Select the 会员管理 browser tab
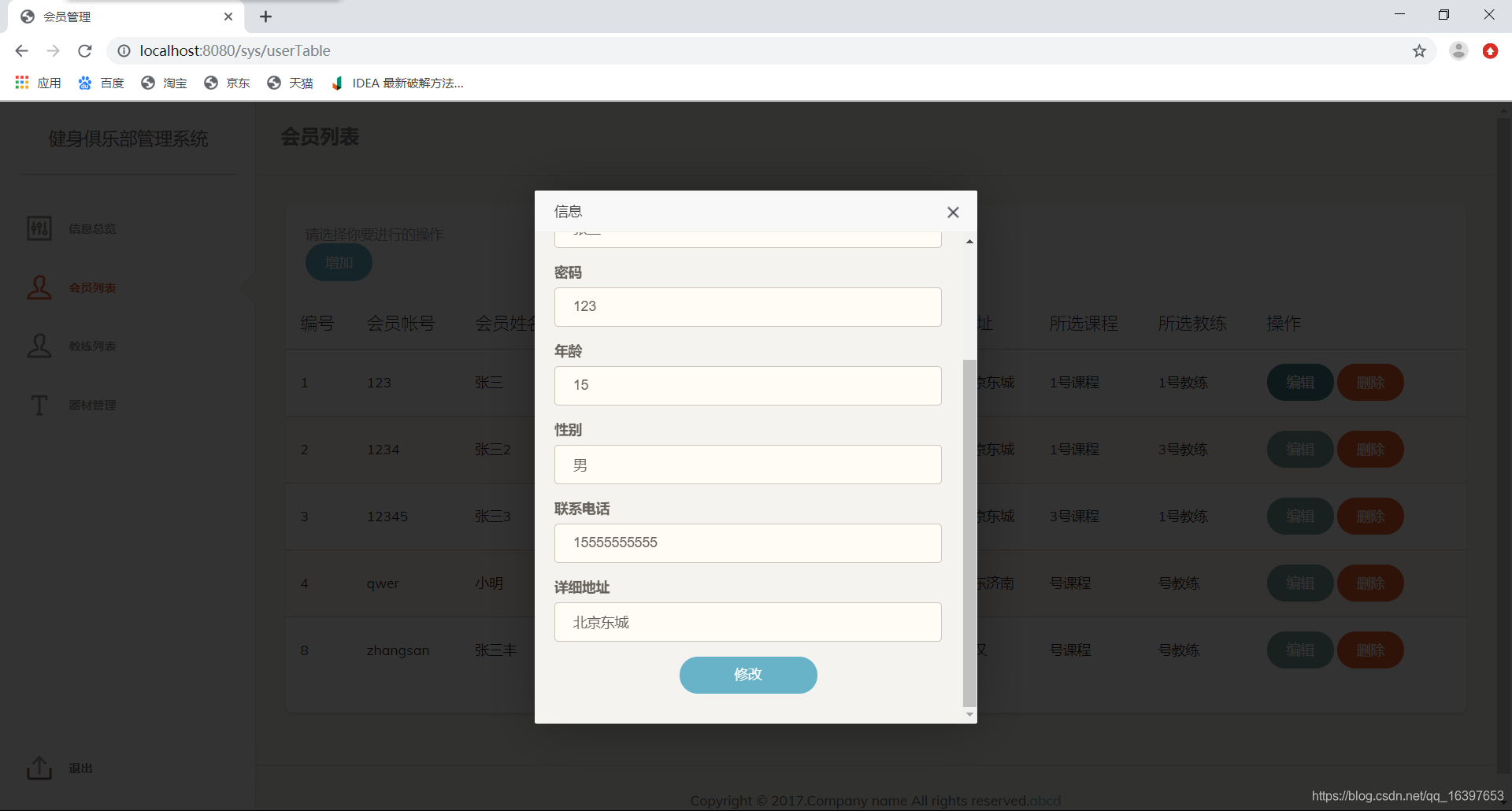The width and height of the screenshot is (1512, 811). (x=126, y=17)
